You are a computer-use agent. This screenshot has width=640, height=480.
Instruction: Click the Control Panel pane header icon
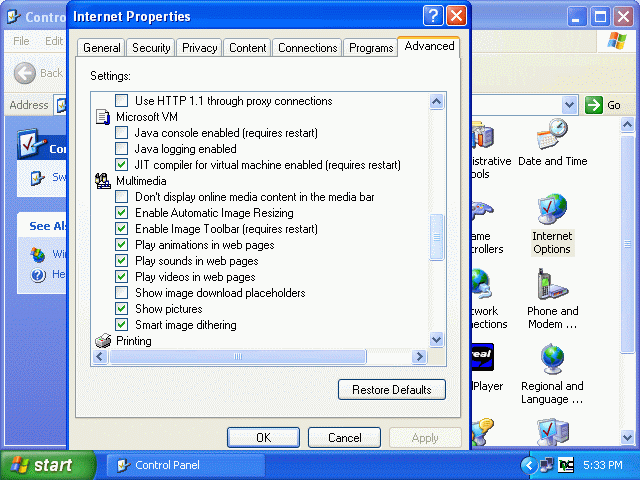coord(31,144)
